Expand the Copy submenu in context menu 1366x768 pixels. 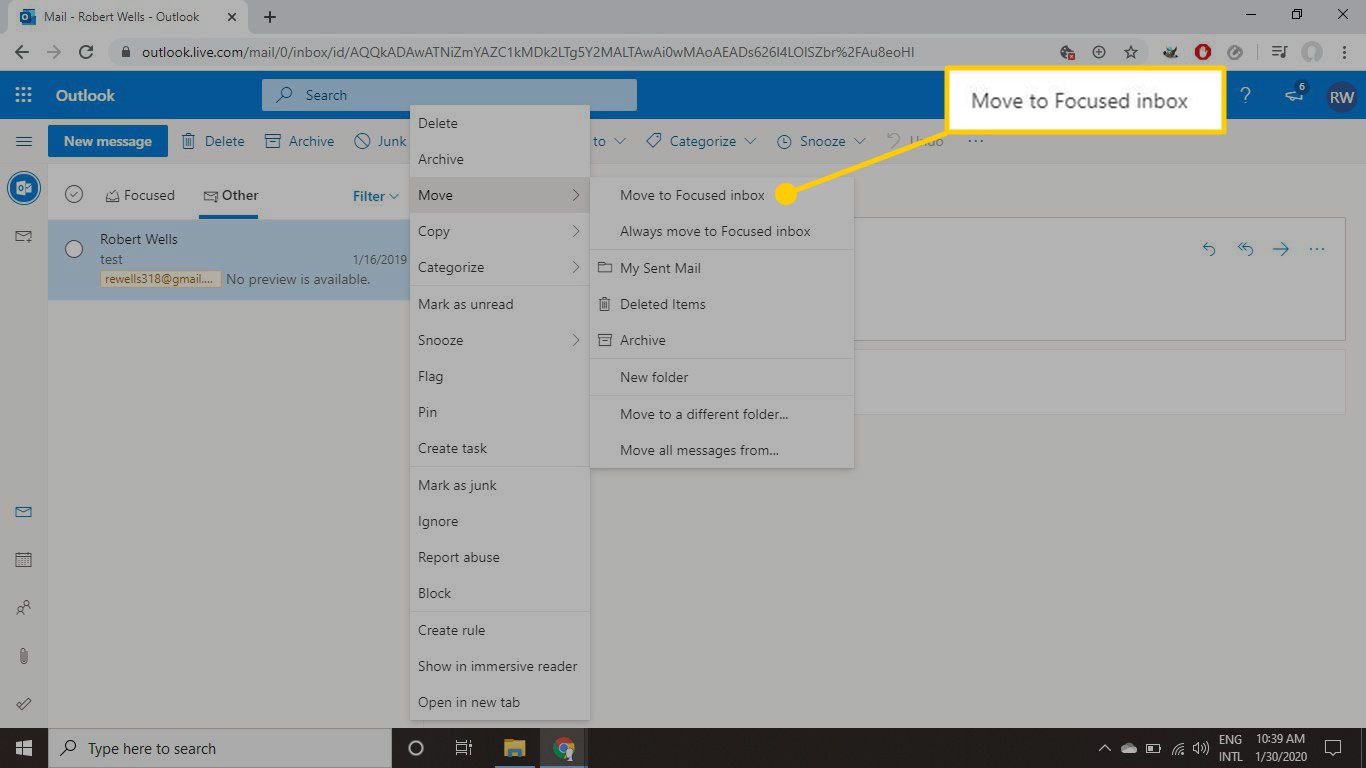(x=500, y=231)
